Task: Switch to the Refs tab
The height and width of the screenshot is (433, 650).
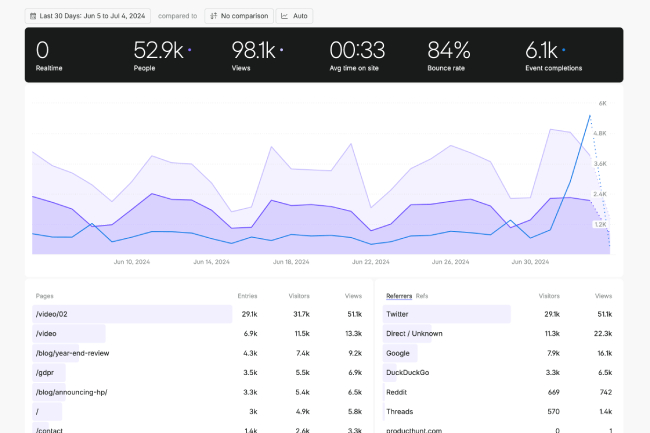Action: pyautogui.click(x=422, y=296)
